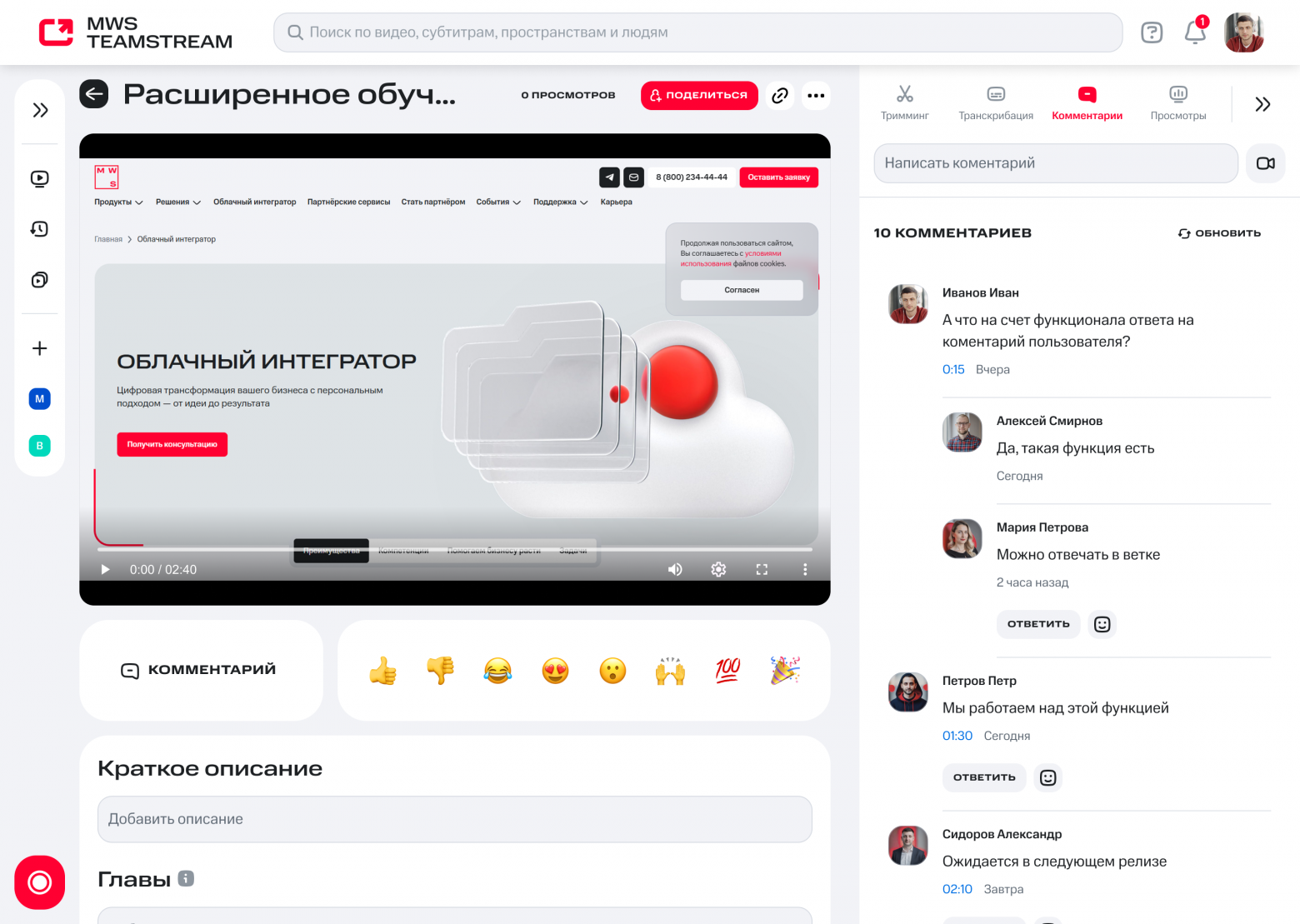Screen dimensions: 1300x924
Task: Click the Поделиться button
Action: [699, 95]
